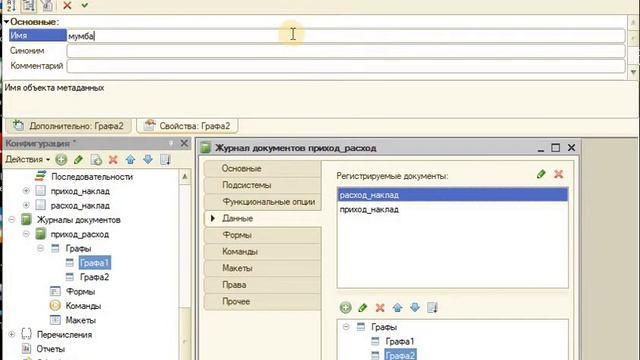Select Графа1 in journal window list
The height and width of the screenshot is (360, 640).
(400, 341)
